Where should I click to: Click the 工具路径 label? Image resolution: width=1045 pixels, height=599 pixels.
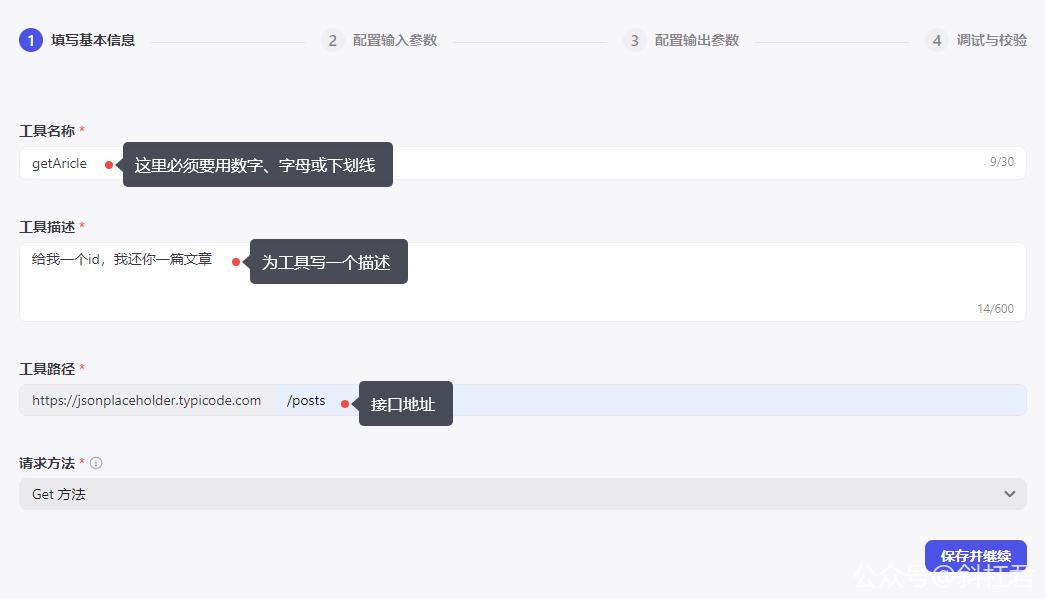[x=47, y=368]
